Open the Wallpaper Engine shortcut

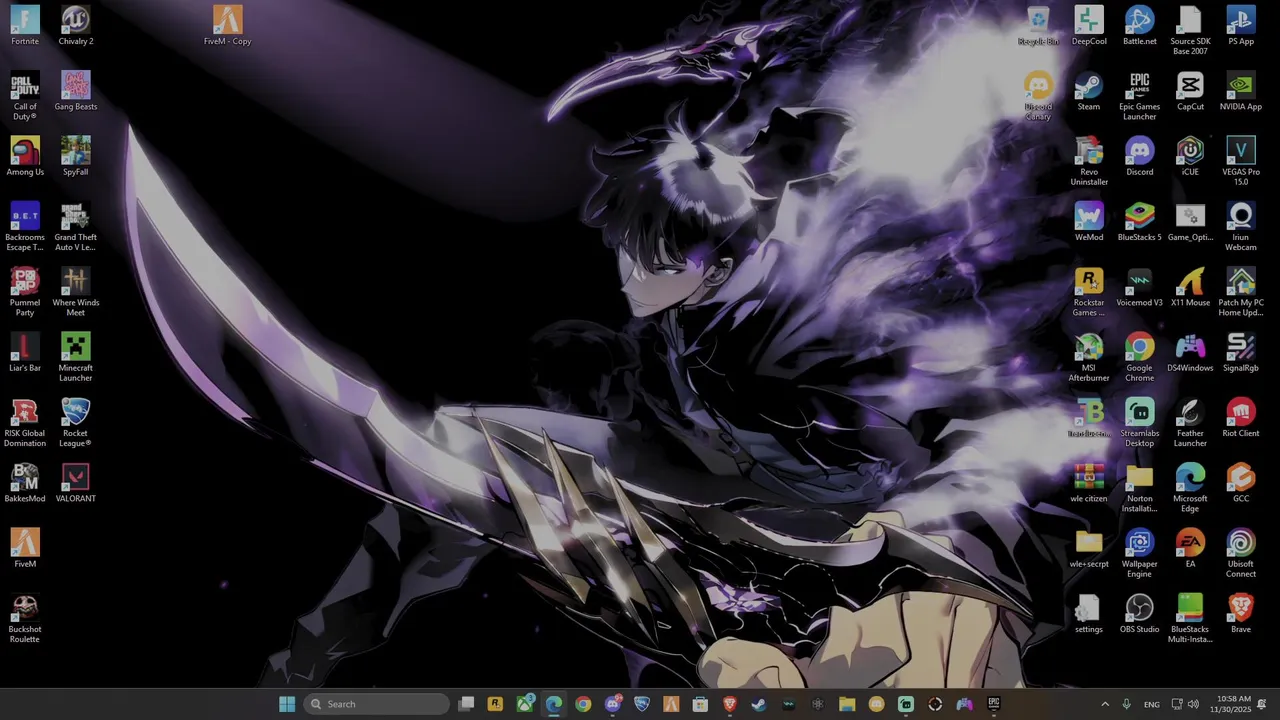(x=1140, y=553)
